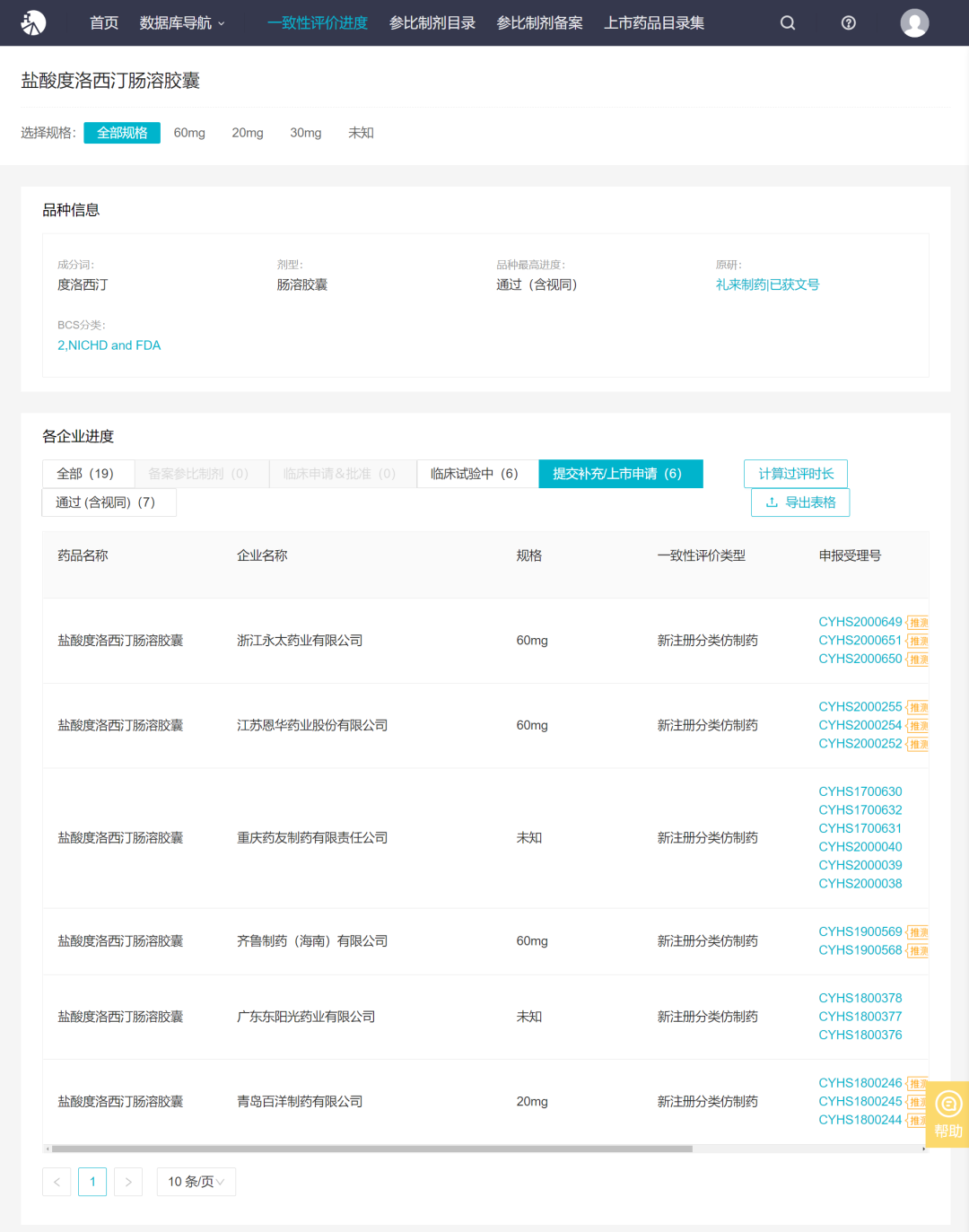
Task: Open the 礼来制药|已获文号 originator link
Action: (x=767, y=284)
